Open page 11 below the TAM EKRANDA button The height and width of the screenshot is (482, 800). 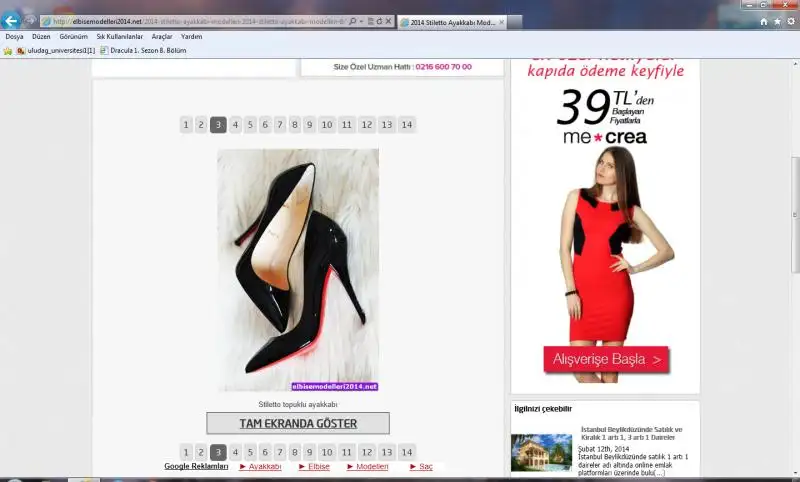(347, 452)
